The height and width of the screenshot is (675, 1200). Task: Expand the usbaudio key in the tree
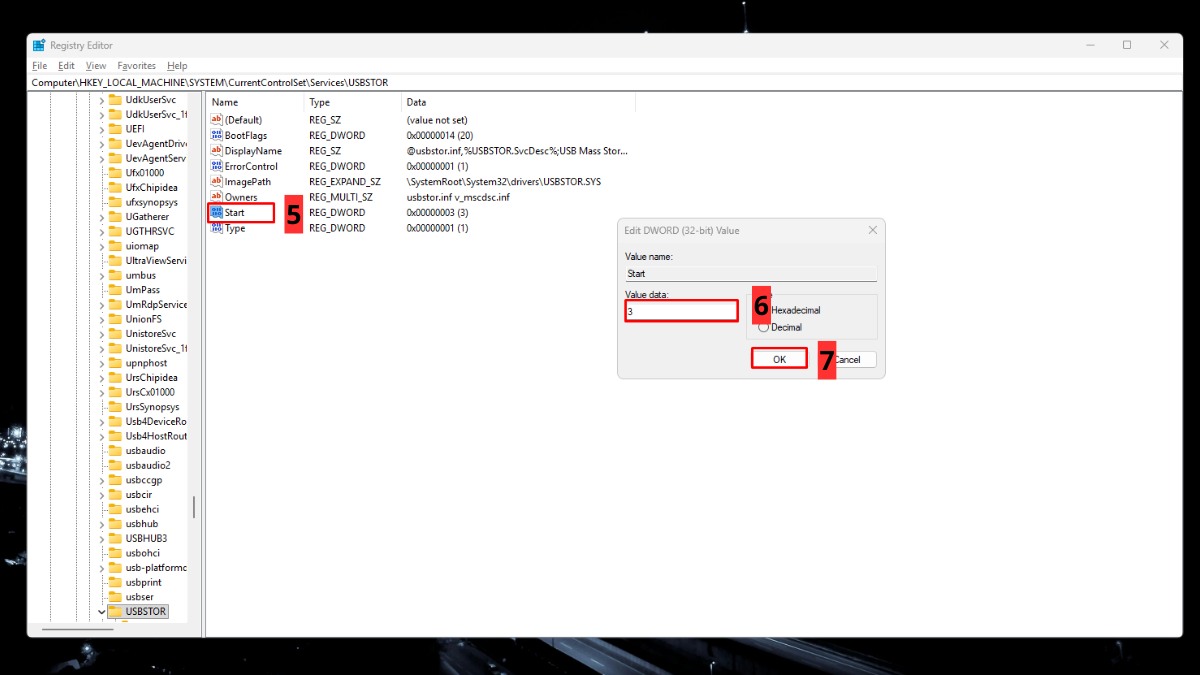(x=101, y=450)
